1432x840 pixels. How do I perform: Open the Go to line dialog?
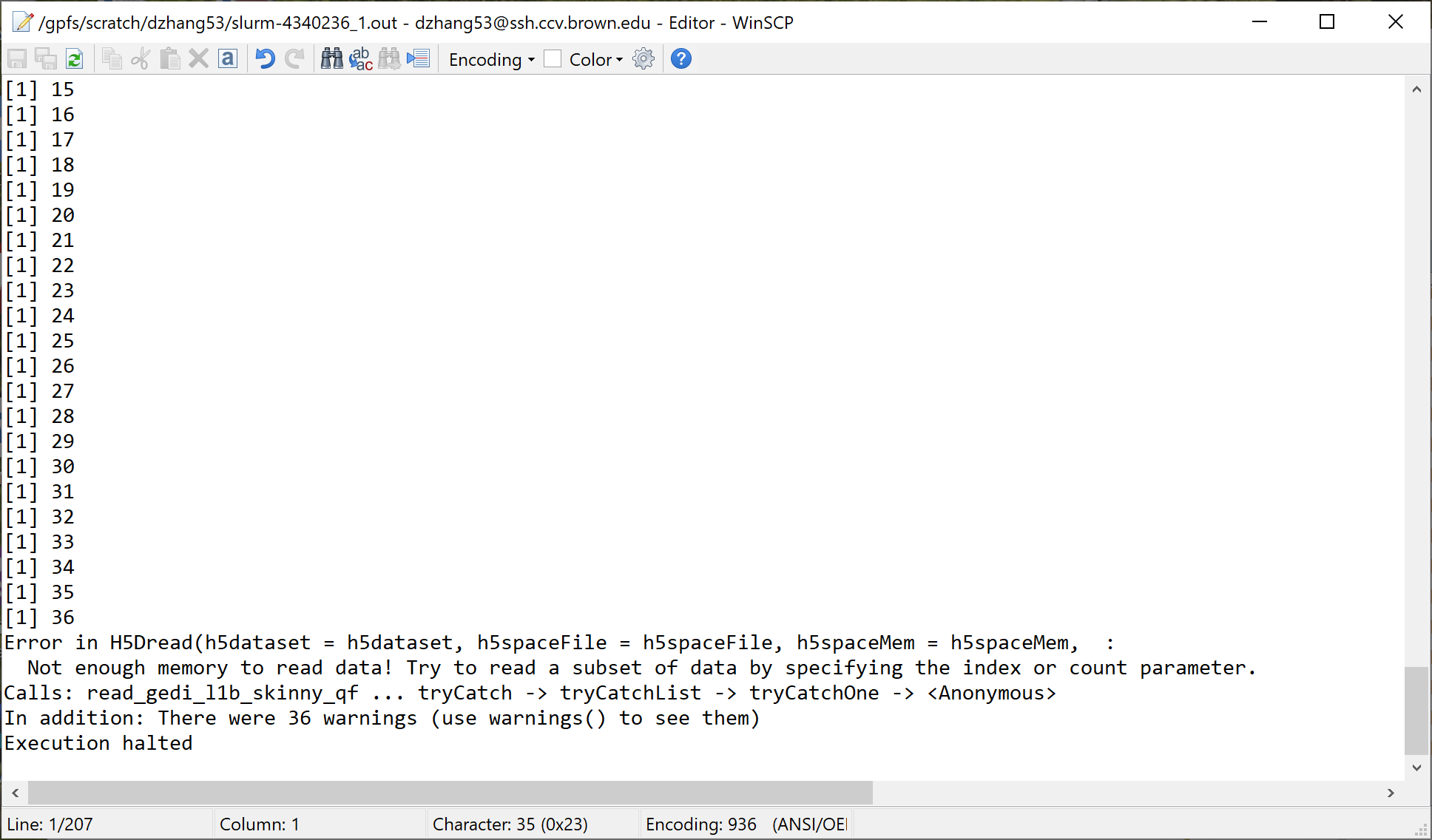[419, 58]
